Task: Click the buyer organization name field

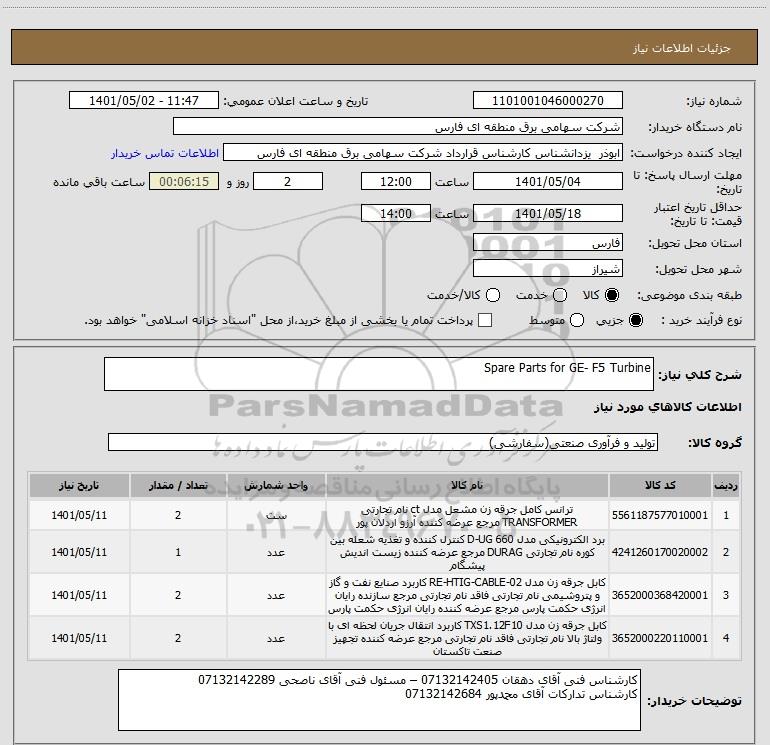Action: pos(398,127)
